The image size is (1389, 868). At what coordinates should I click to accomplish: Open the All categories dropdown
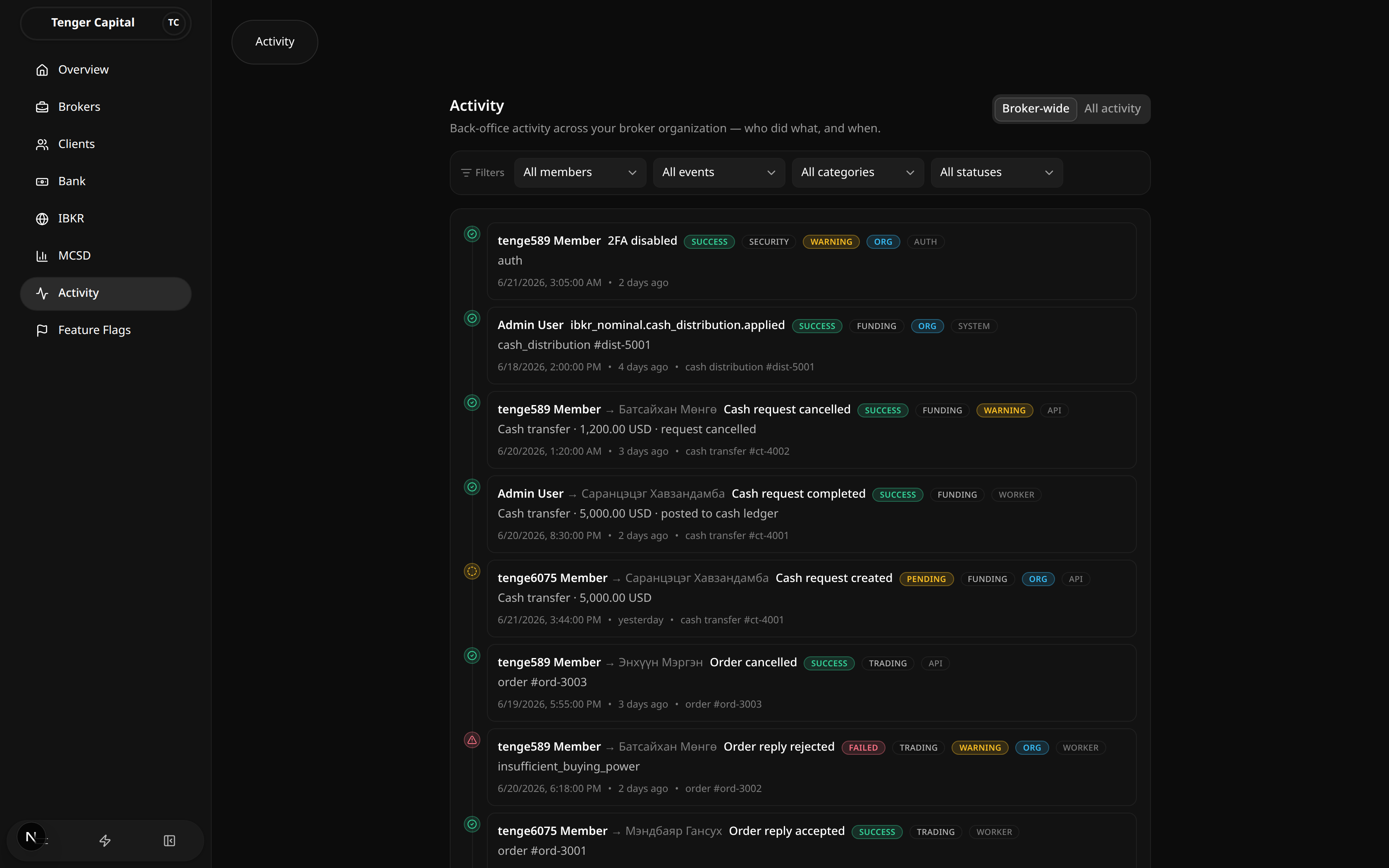click(857, 173)
